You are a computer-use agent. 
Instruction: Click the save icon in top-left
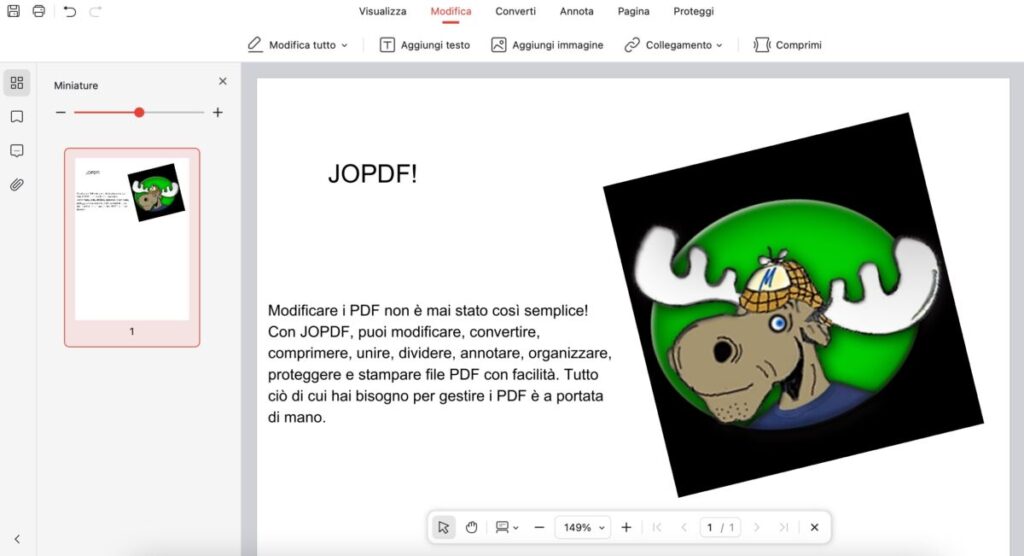click(14, 11)
